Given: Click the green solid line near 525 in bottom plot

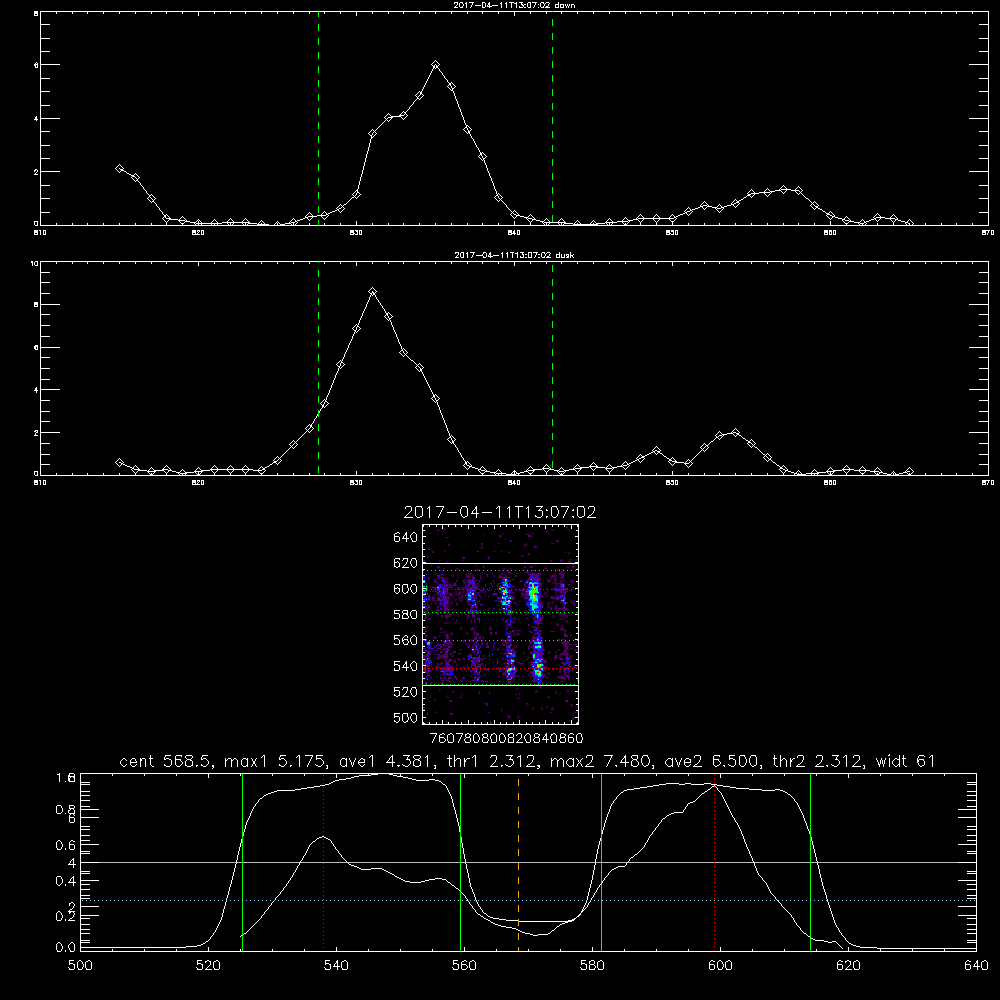Looking at the screenshot, I should click(x=242, y=862).
